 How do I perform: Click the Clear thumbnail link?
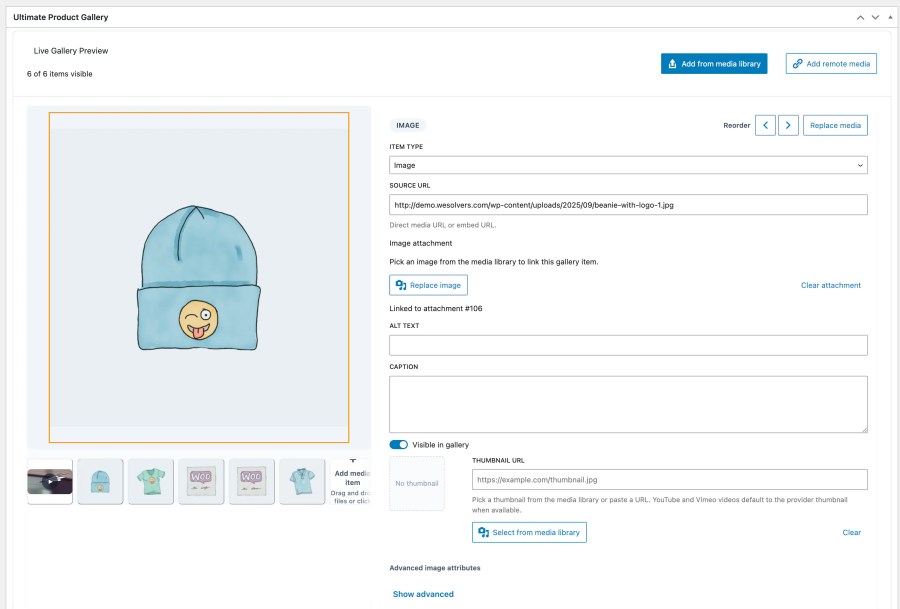click(x=851, y=532)
